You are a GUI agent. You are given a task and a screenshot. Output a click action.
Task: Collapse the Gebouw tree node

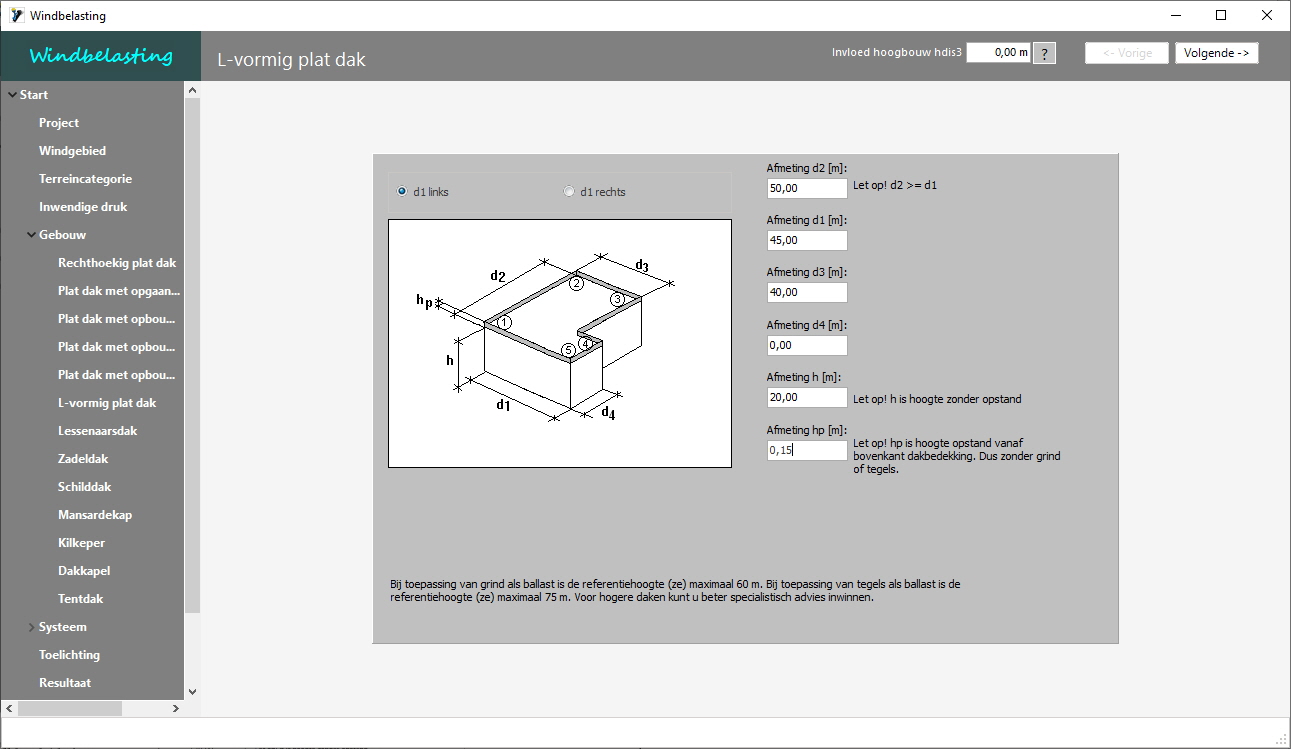31,235
